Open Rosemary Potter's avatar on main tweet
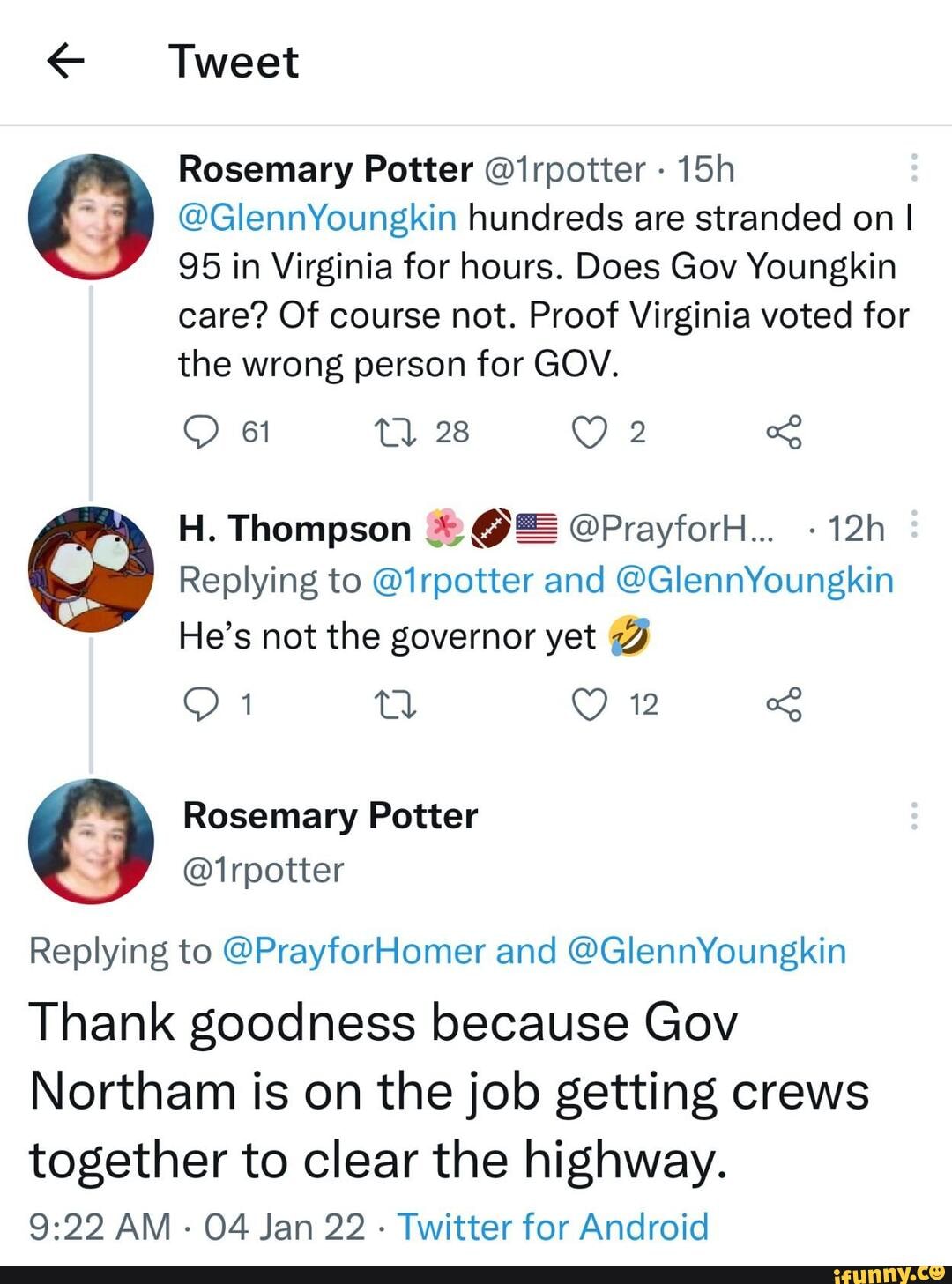Screen dimensions: 952x1284 91,841
